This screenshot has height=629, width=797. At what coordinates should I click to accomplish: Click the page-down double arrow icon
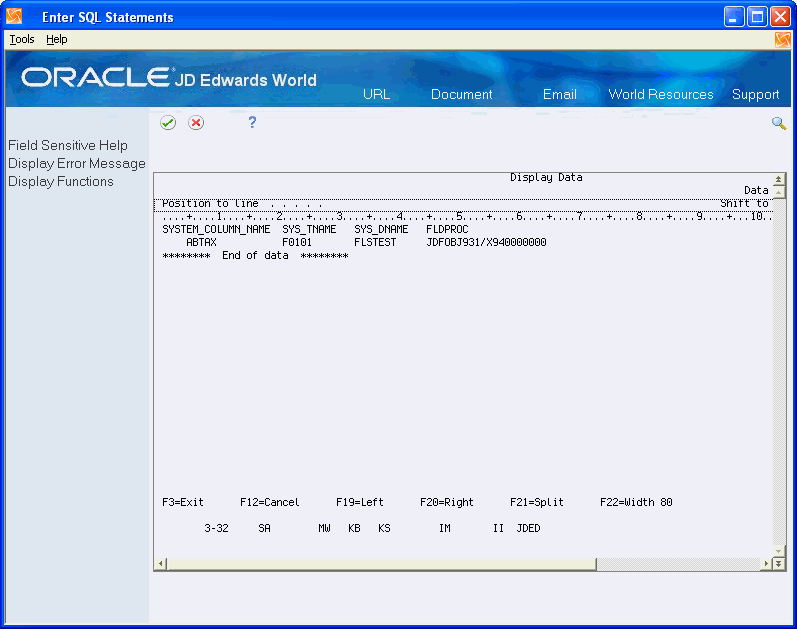coord(778,563)
